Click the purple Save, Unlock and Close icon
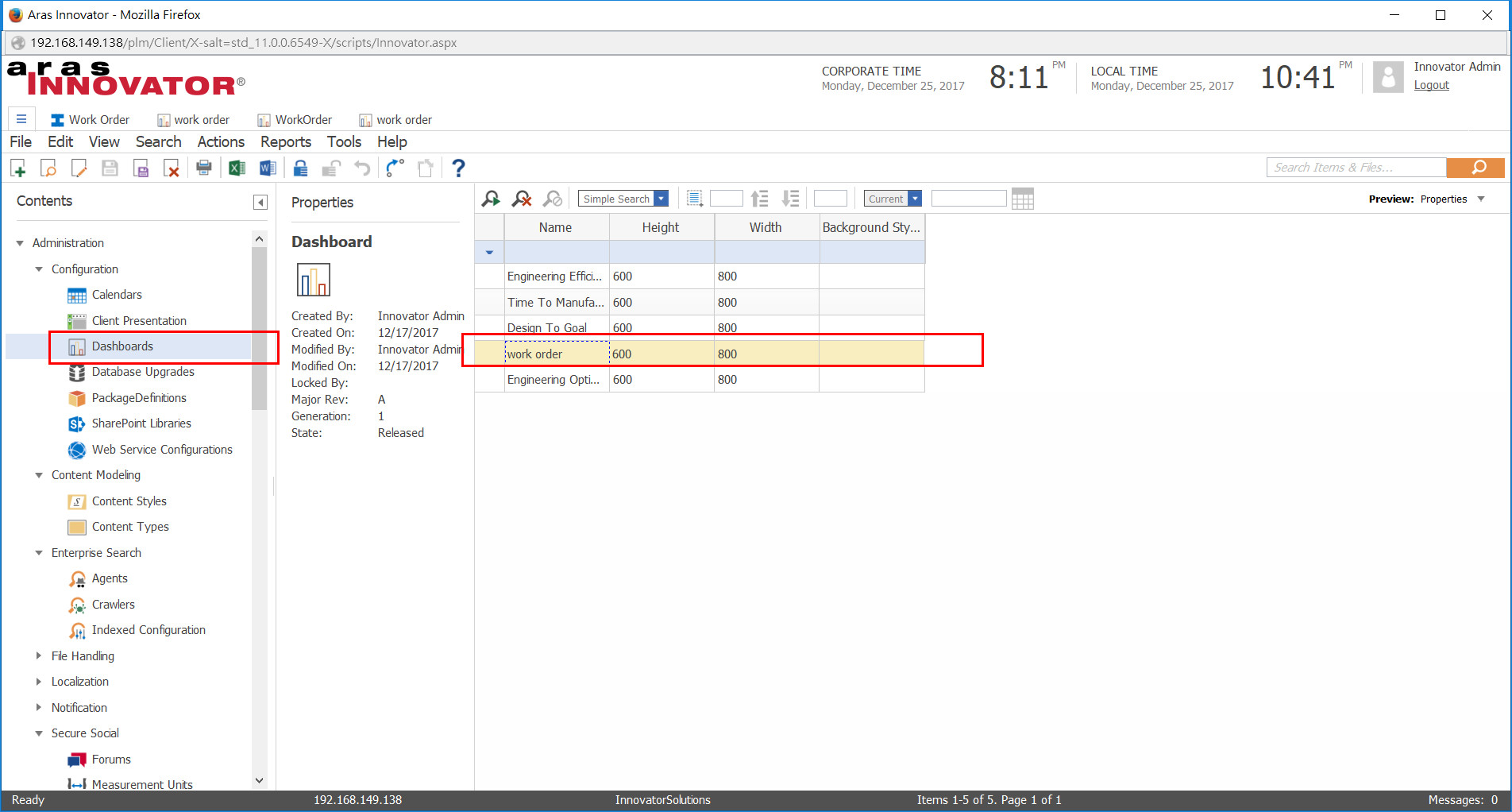1512x812 pixels. 141,168
